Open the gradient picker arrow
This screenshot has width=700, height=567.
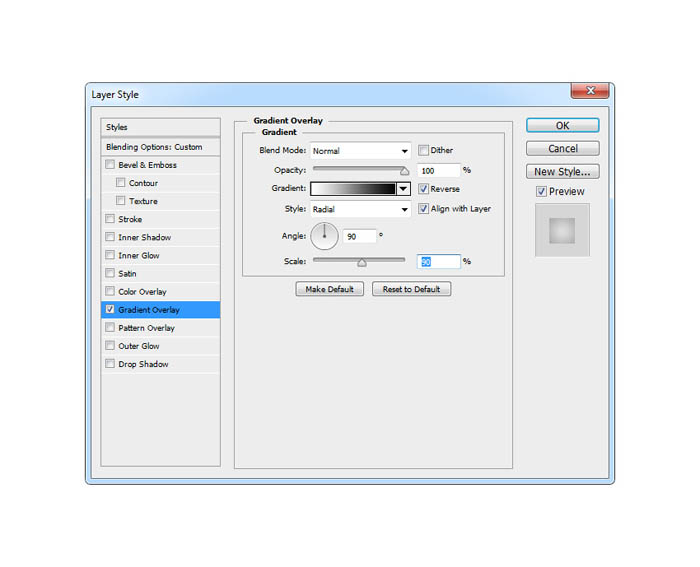(404, 189)
